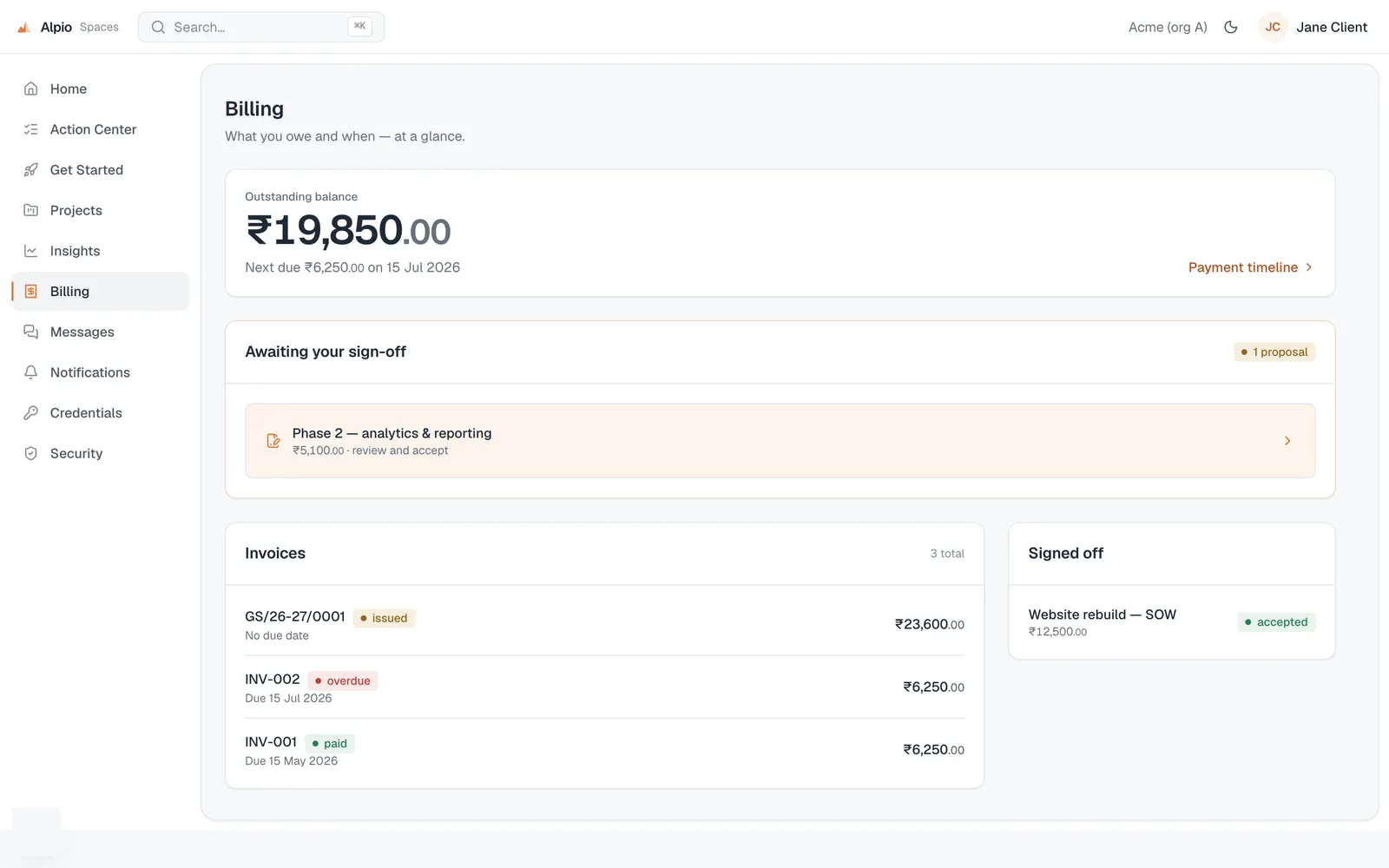Click the ⌘K shortcut hint
The height and width of the screenshot is (868, 1389).
[x=359, y=27]
